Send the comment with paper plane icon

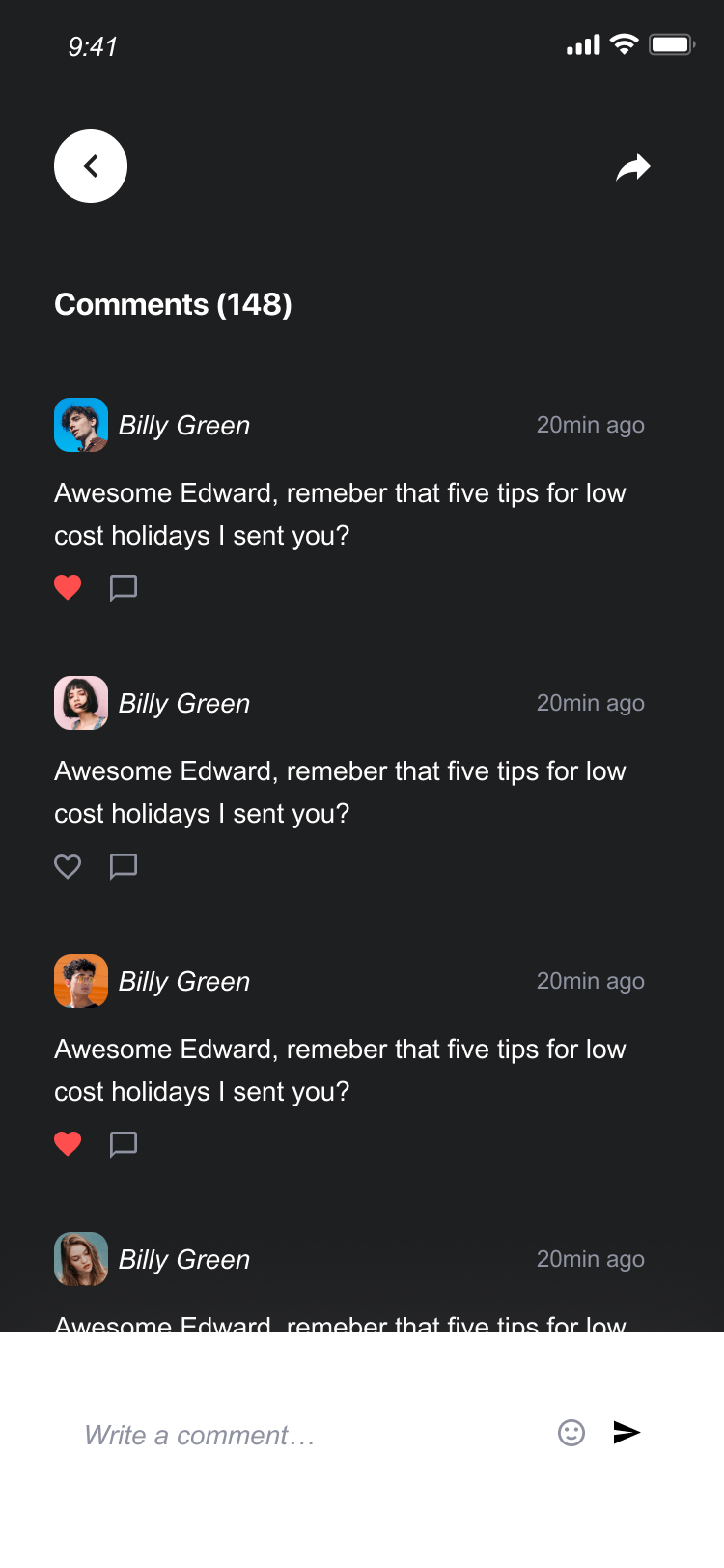click(x=627, y=1433)
